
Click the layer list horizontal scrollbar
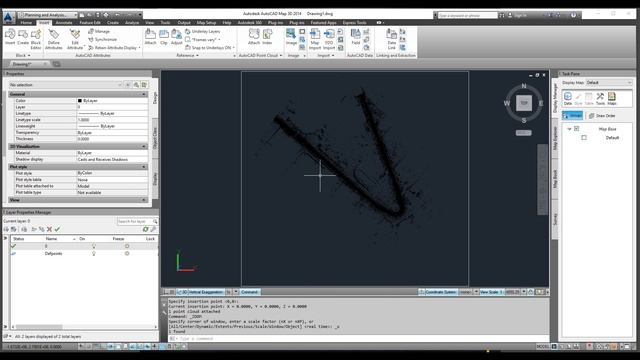pyautogui.click(x=84, y=327)
